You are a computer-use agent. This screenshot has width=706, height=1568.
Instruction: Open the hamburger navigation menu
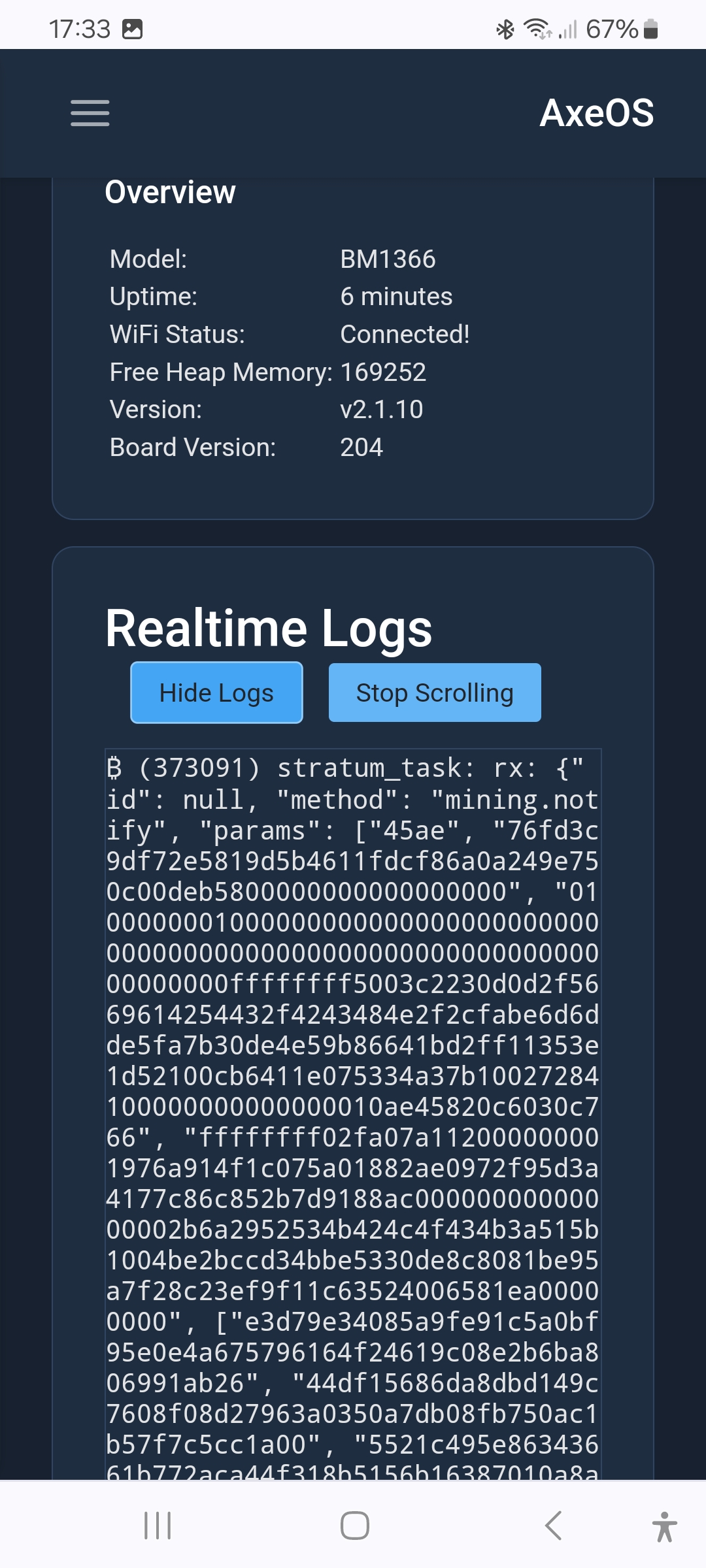coord(90,112)
